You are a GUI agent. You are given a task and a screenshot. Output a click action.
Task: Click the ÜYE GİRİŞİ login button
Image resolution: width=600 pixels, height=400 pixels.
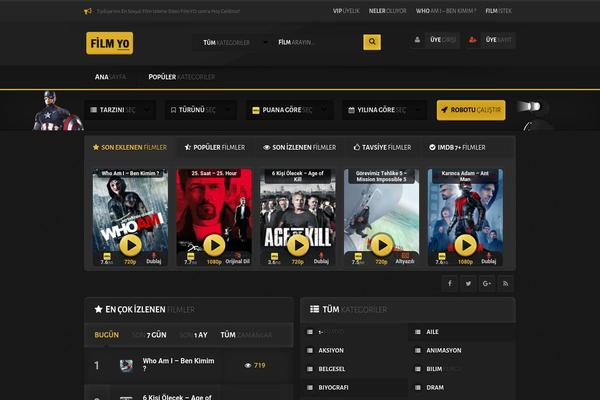tap(435, 40)
